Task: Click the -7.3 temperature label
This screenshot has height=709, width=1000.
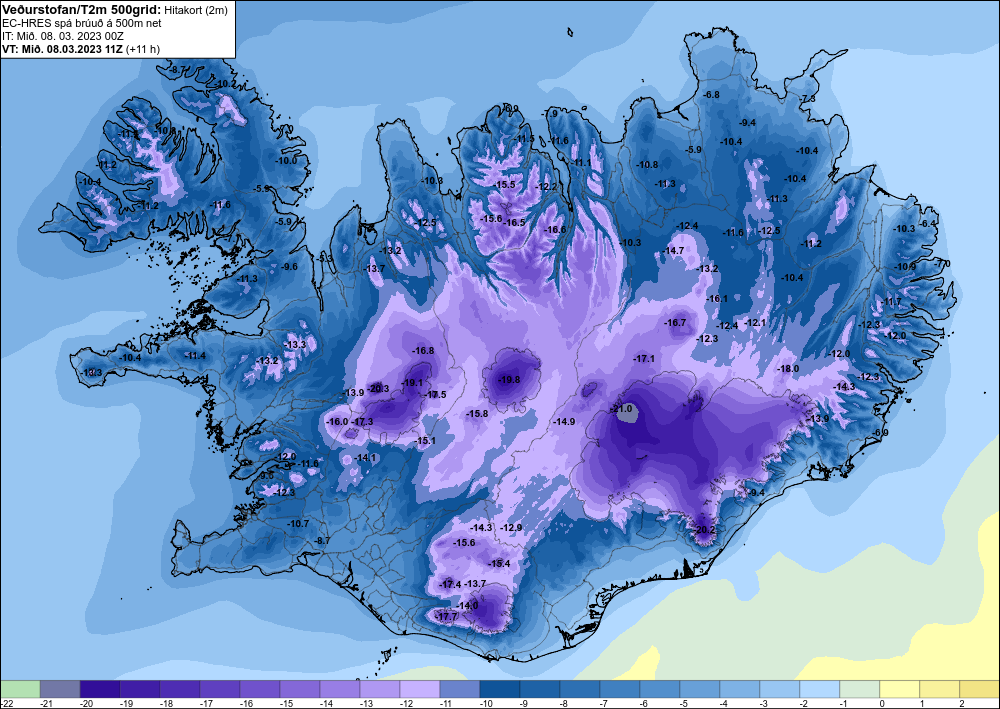Action: click(x=808, y=98)
